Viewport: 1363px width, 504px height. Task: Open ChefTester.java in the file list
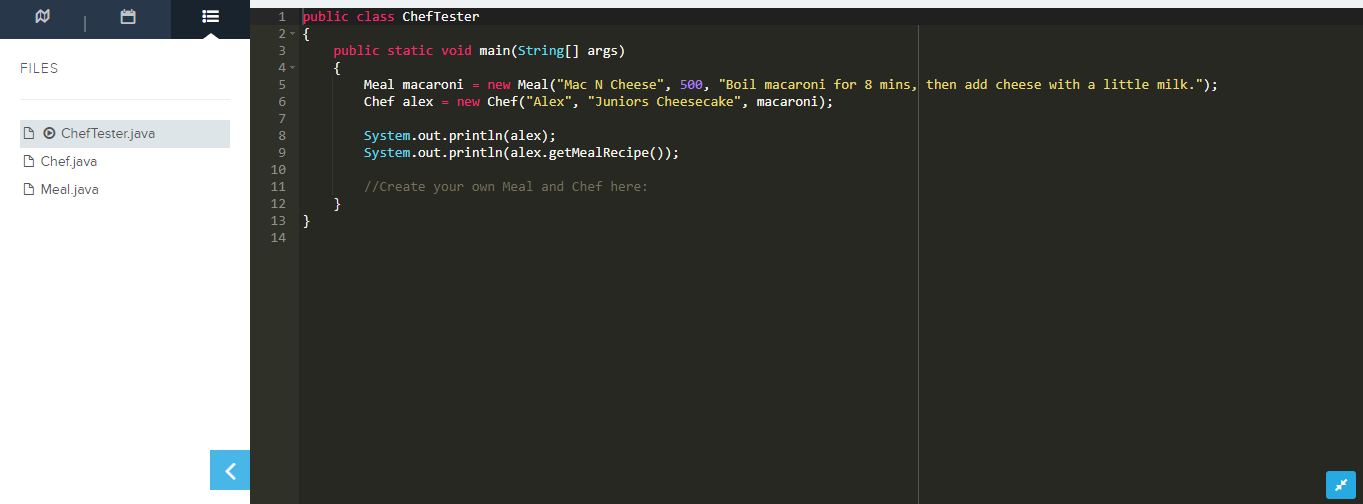point(125,133)
